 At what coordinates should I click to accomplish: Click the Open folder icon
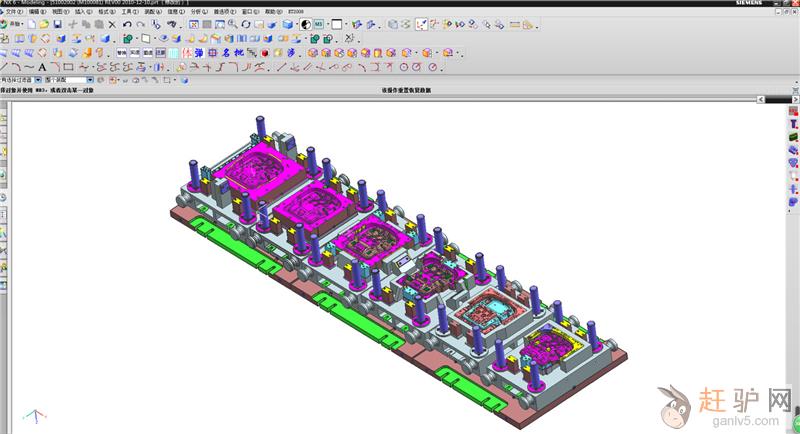[x=44, y=23]
